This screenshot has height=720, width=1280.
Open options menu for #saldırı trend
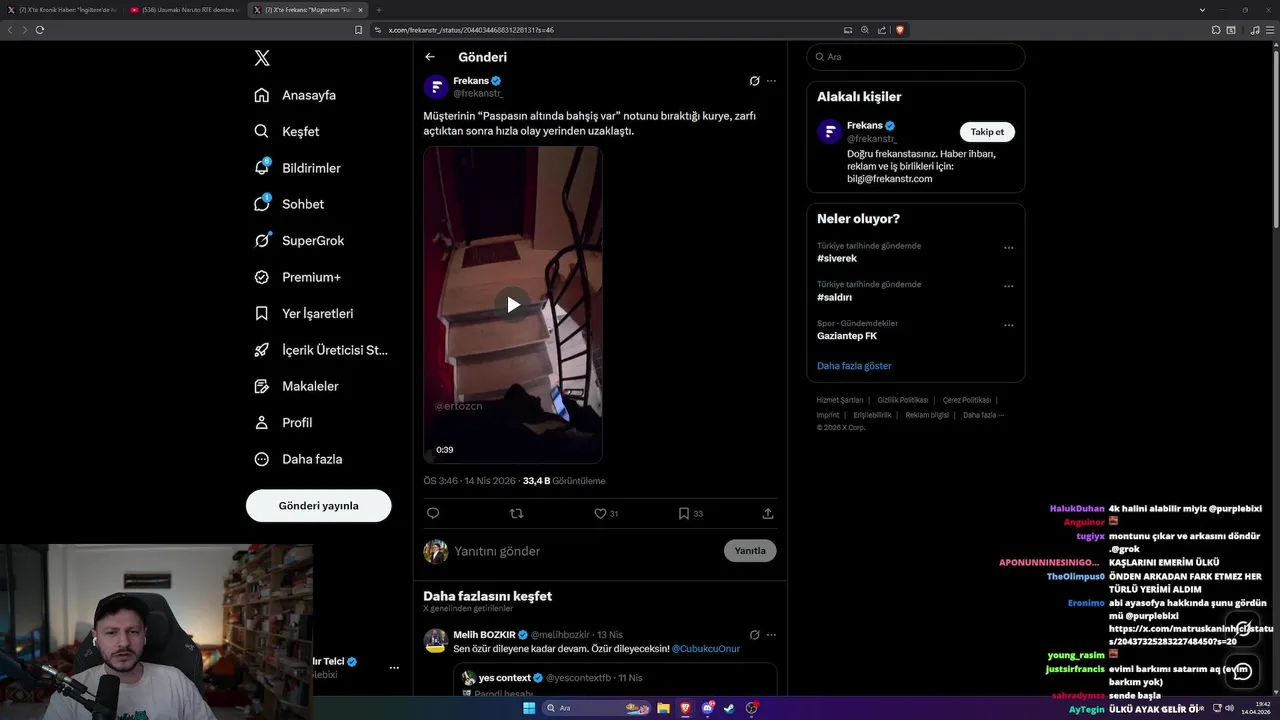[x=1009, y=286]
